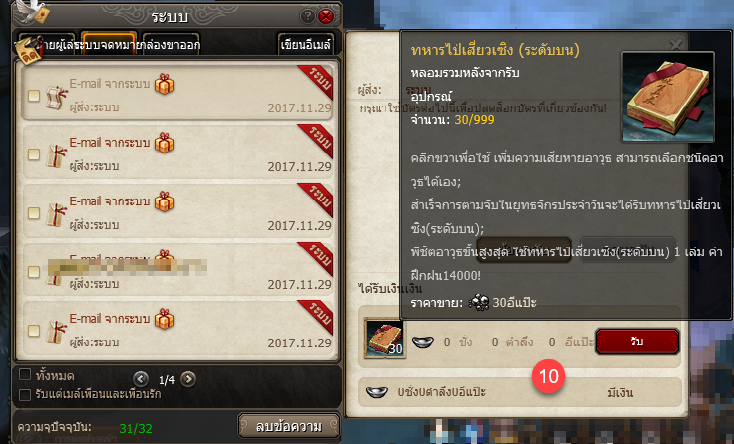
Task: Enable the ทั้งหมด select-all checkbox
Action: pos(25,374)
